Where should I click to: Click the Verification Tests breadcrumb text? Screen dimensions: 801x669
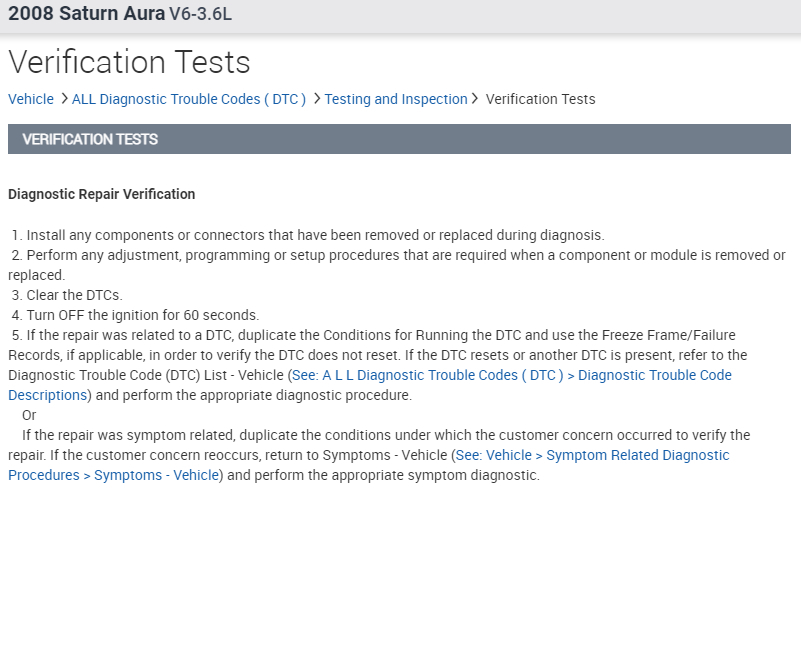tap(540, 99)
